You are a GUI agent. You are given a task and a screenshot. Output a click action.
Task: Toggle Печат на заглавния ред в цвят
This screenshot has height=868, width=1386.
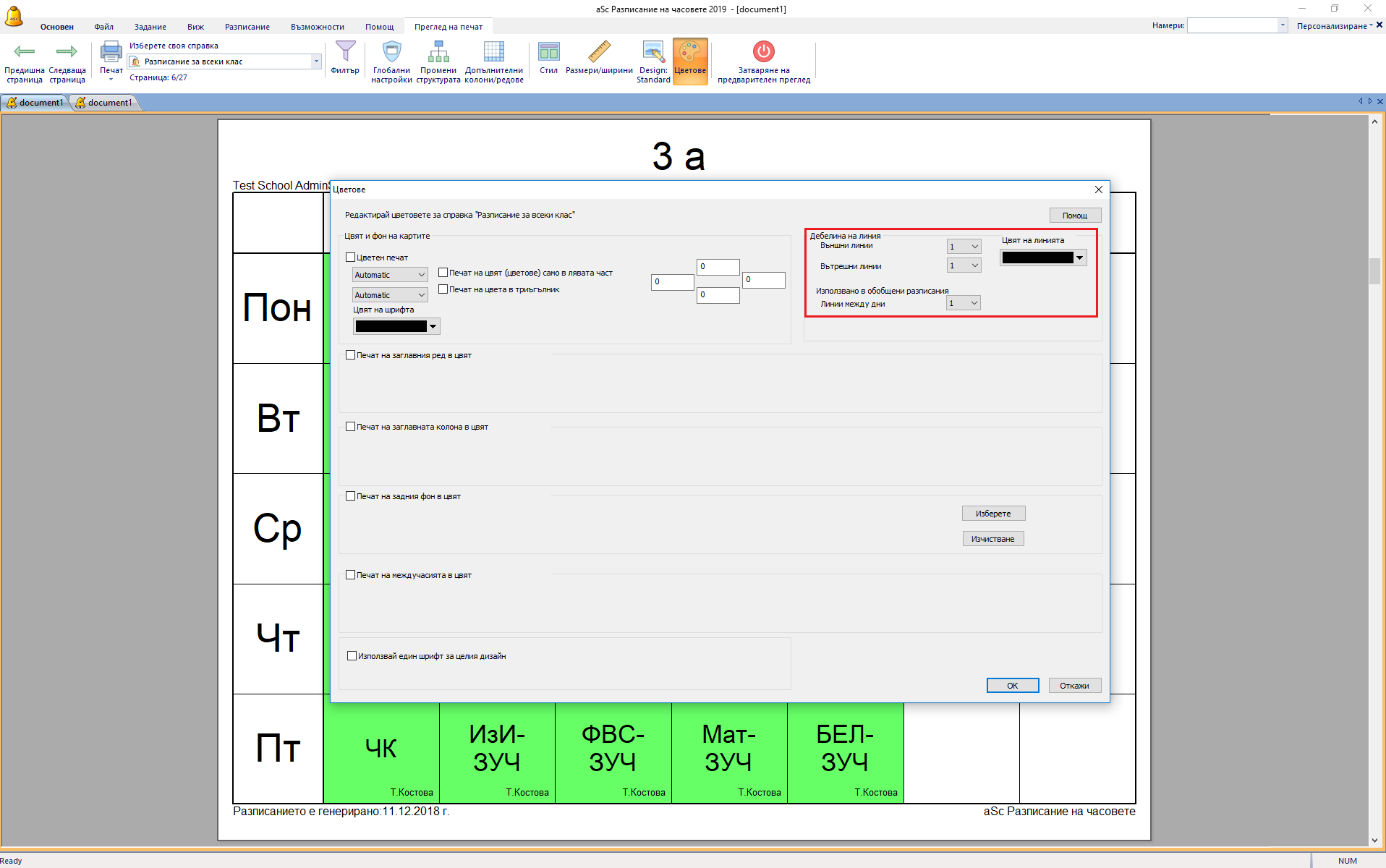tap(351, 355)
